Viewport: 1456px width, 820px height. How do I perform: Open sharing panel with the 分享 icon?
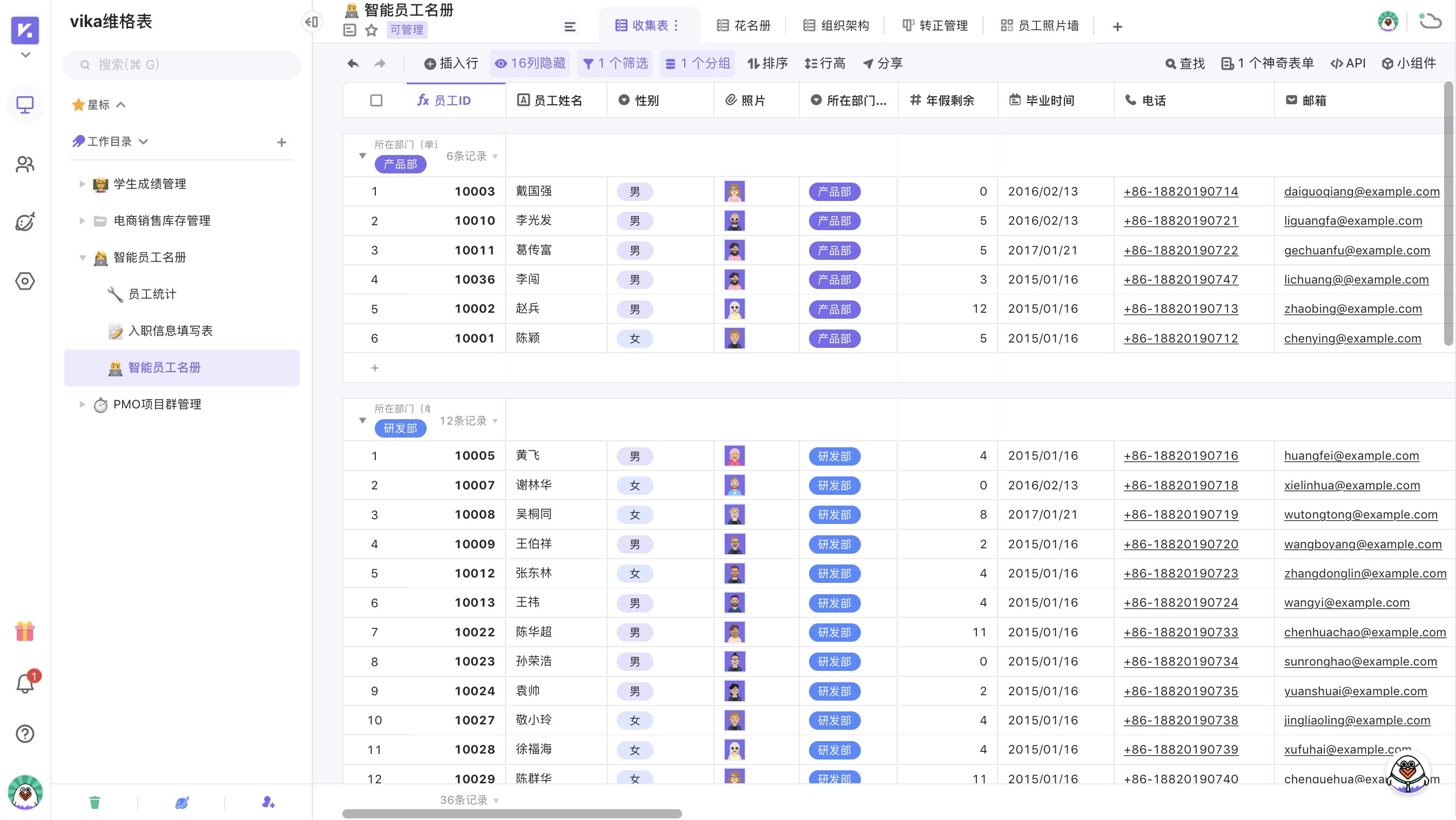pyautogui.click(x=882, y=63)
